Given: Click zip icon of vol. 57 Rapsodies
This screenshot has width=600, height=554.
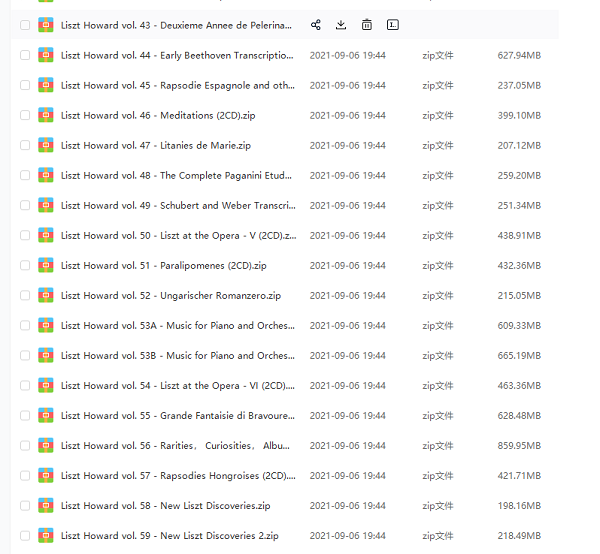Looking at the screenshot, I should coord(46,476).
